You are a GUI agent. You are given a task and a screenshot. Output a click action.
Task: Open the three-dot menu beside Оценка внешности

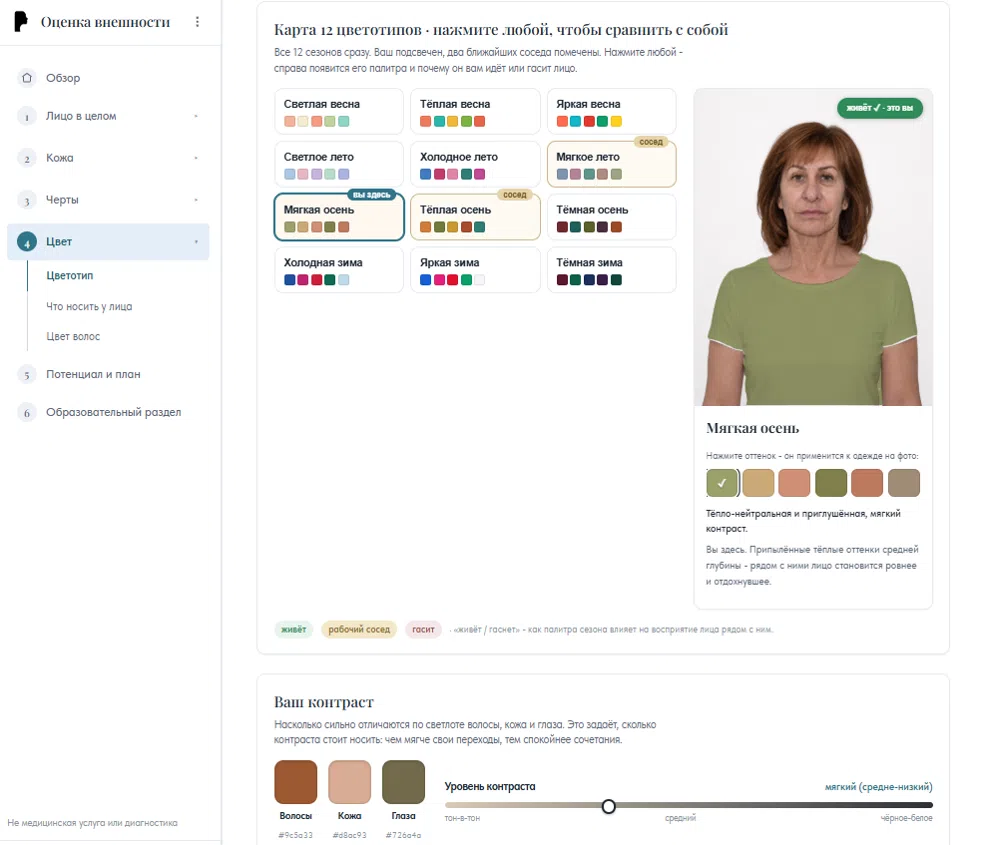click(197, 22)
